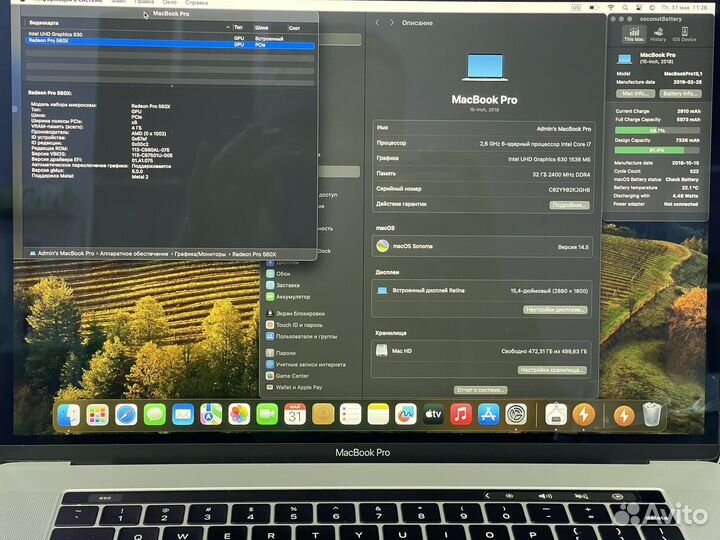The image size is (720, 540).
Task: Sort by the Слот column header
Action: 294,28
